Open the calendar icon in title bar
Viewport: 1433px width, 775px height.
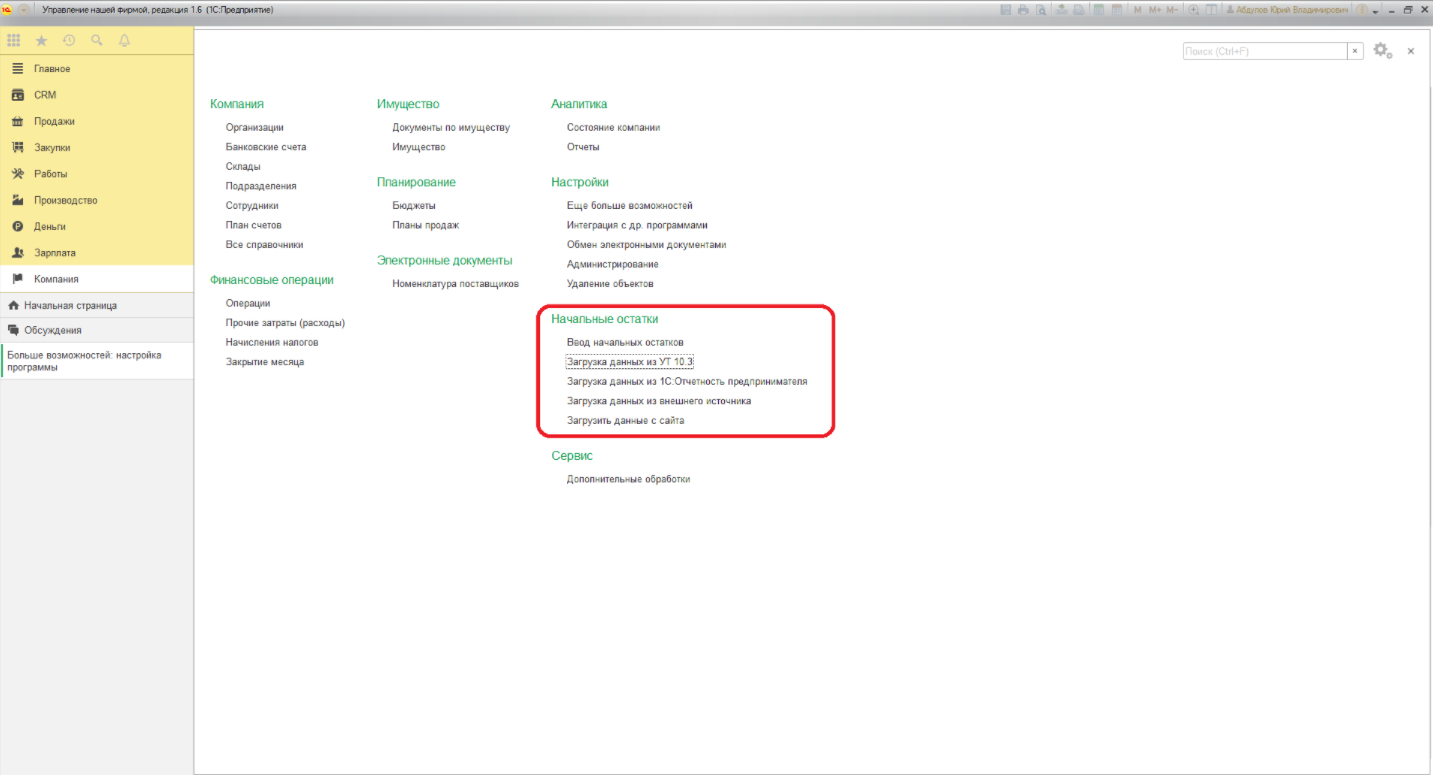tap(1116, 9)
